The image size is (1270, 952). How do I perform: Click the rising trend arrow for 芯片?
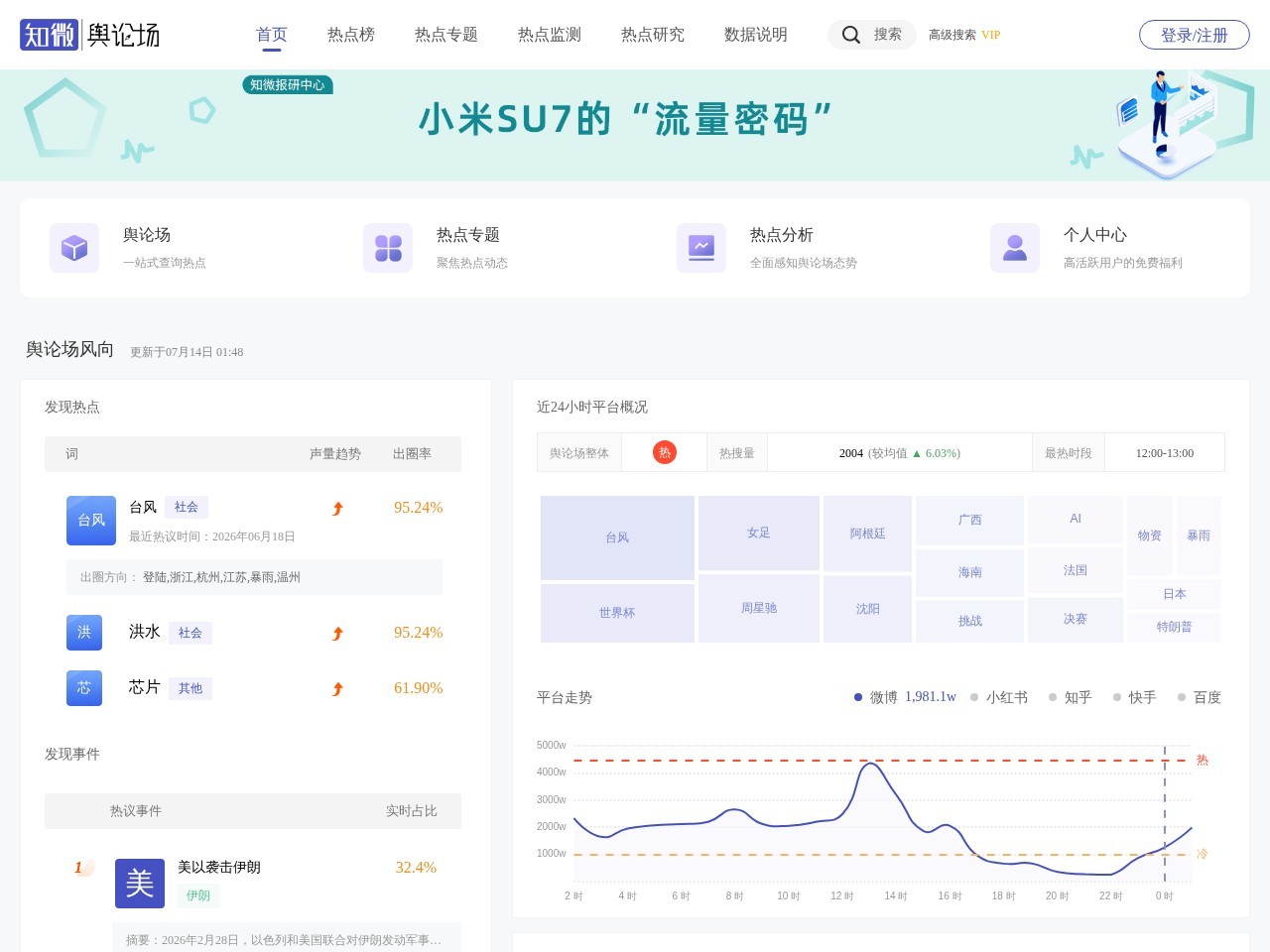point(337,689)
